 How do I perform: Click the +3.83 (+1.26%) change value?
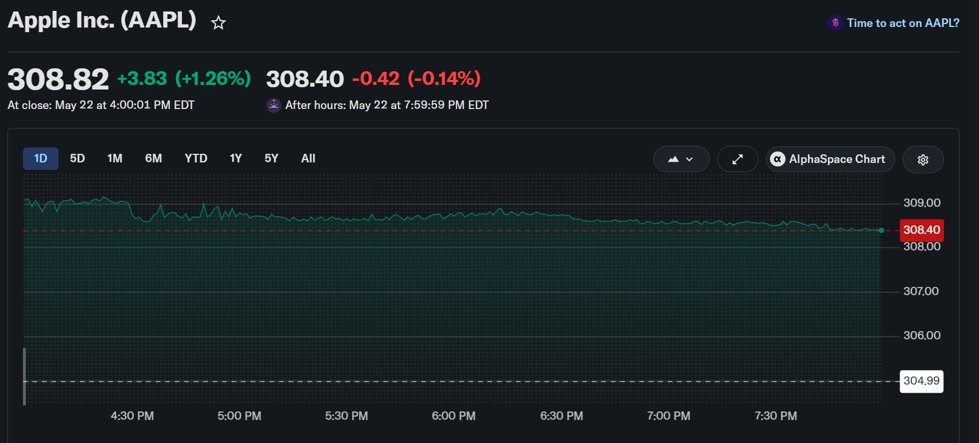pyautogui.click(x=184, y=79)
